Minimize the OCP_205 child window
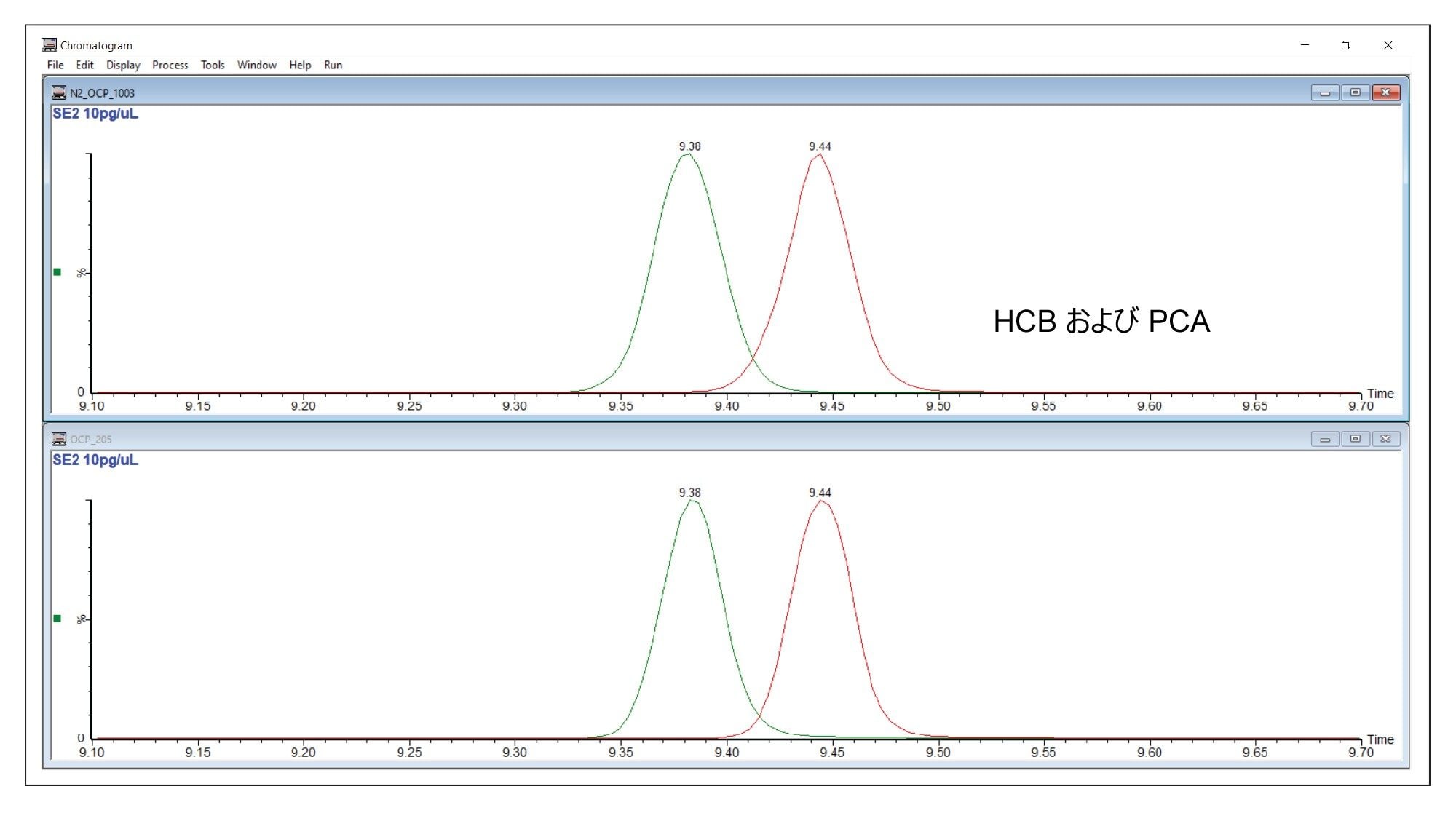Viewport: 1456px width, 813px height. pyautogui.click(x=1325, y=439)
